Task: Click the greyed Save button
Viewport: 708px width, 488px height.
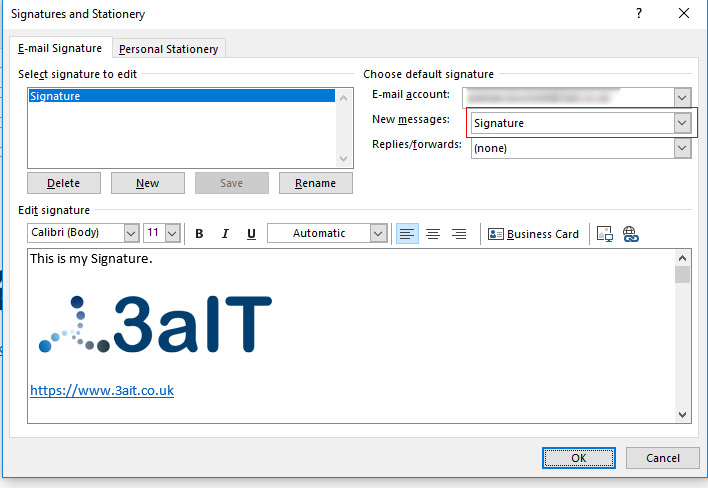Action: click(232, 183)
